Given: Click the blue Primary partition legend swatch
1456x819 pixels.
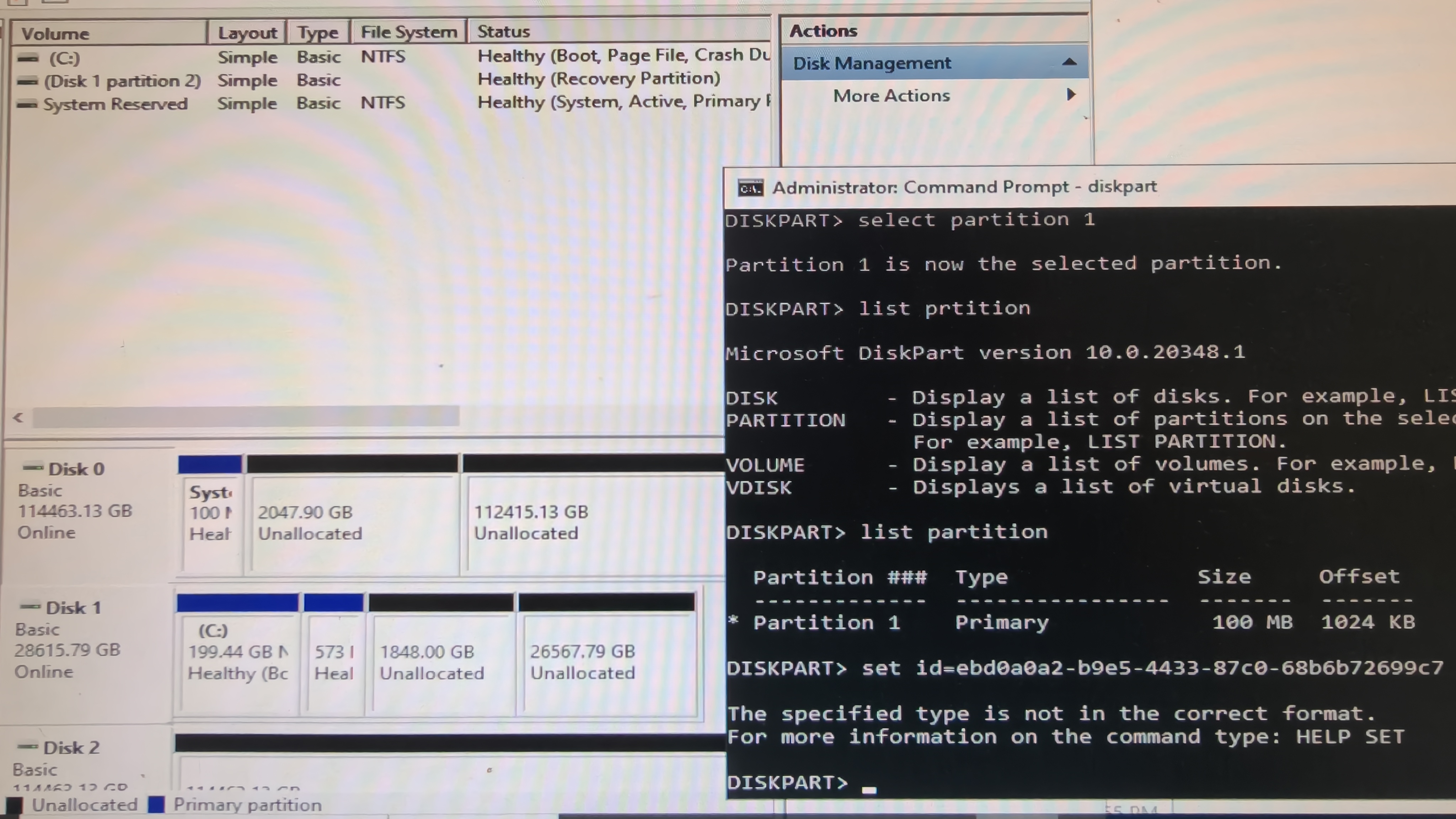Looking at the screenshot, I should coord(156,804).
